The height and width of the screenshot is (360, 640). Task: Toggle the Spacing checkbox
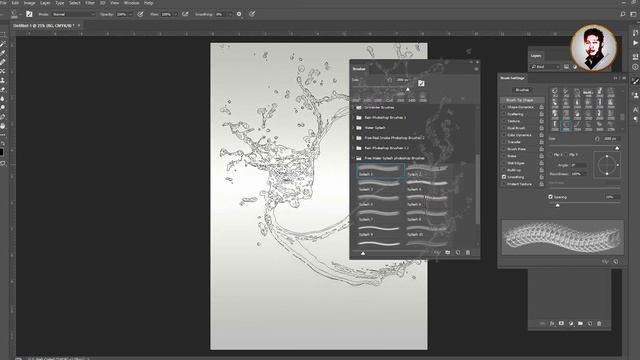click(x=551, y=197)
